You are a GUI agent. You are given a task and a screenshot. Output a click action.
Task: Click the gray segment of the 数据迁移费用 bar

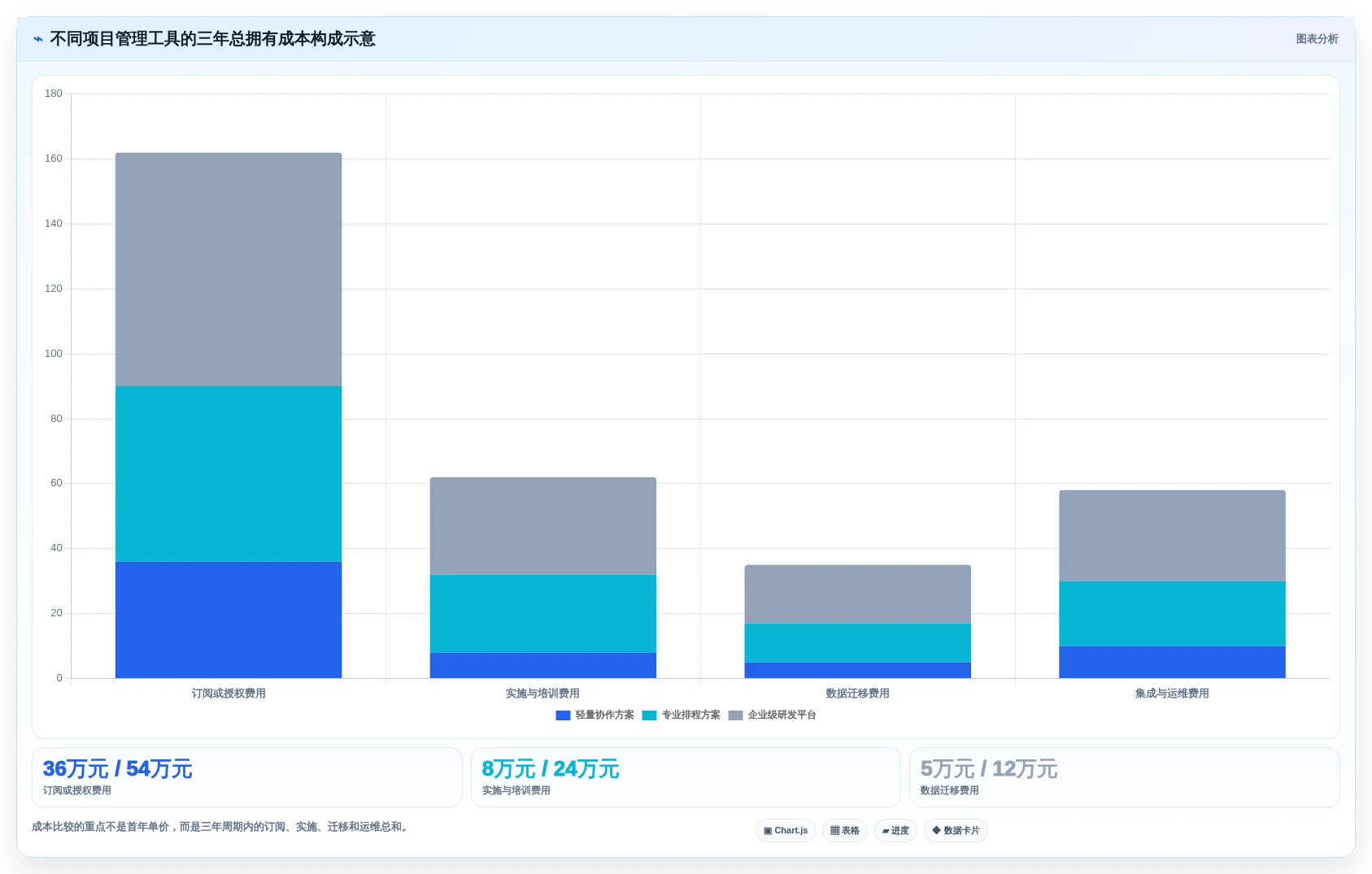point(857,594)
